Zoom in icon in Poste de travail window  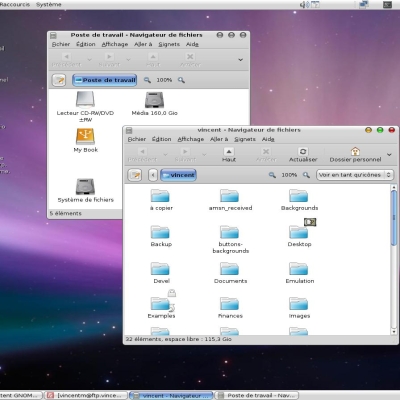tap(181, 80)
